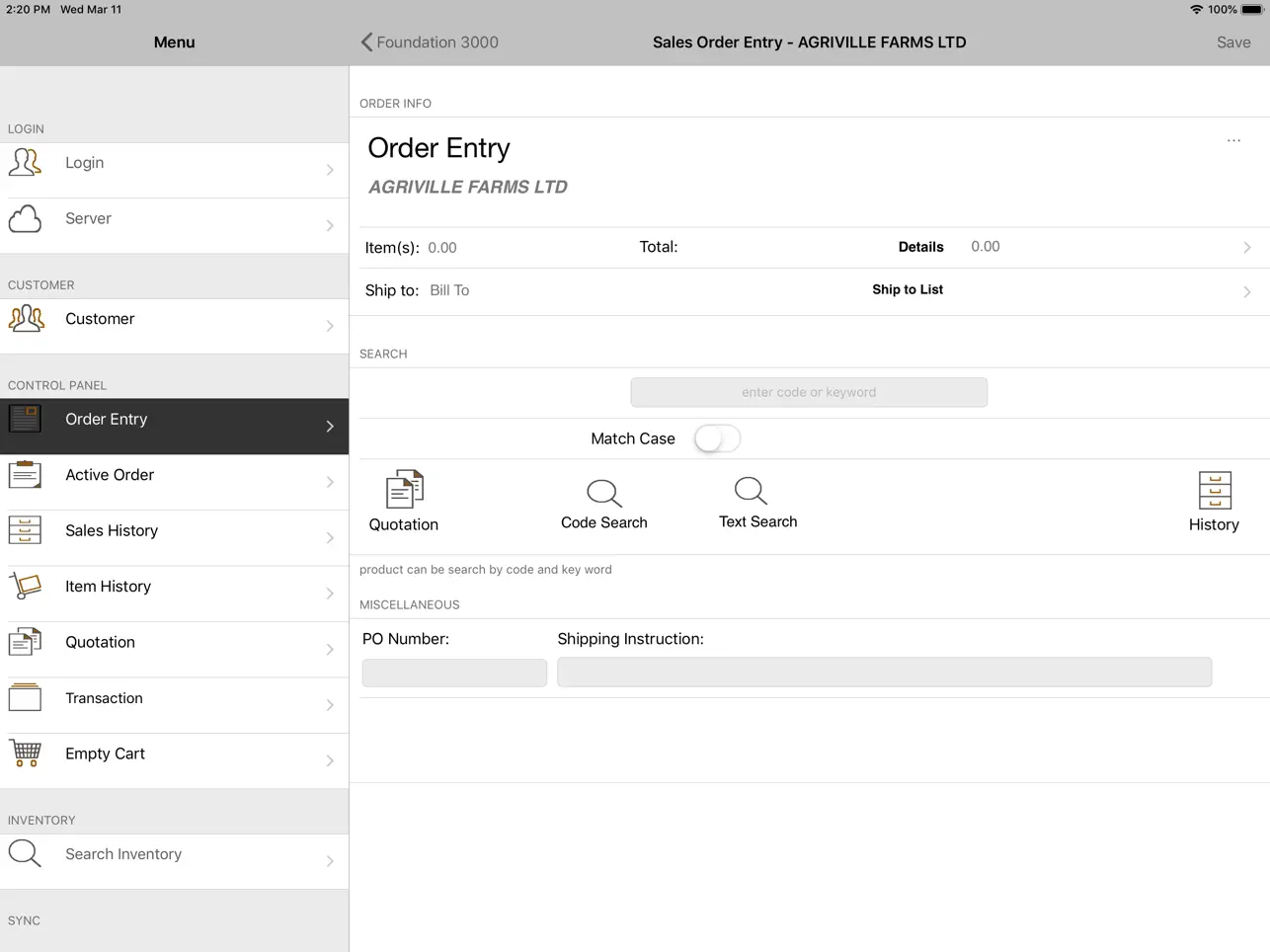Open the Ship to List chevron

(1247, 292)
